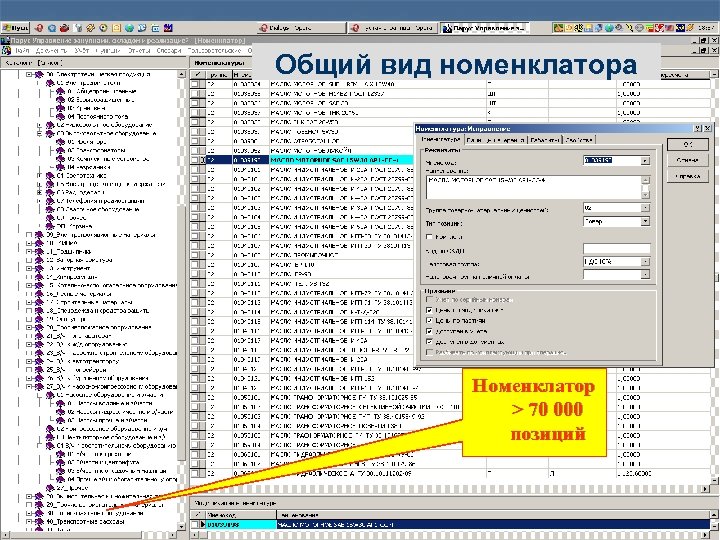Open the Словари menu
Screen dimensions: 720x540
(169, 50)
